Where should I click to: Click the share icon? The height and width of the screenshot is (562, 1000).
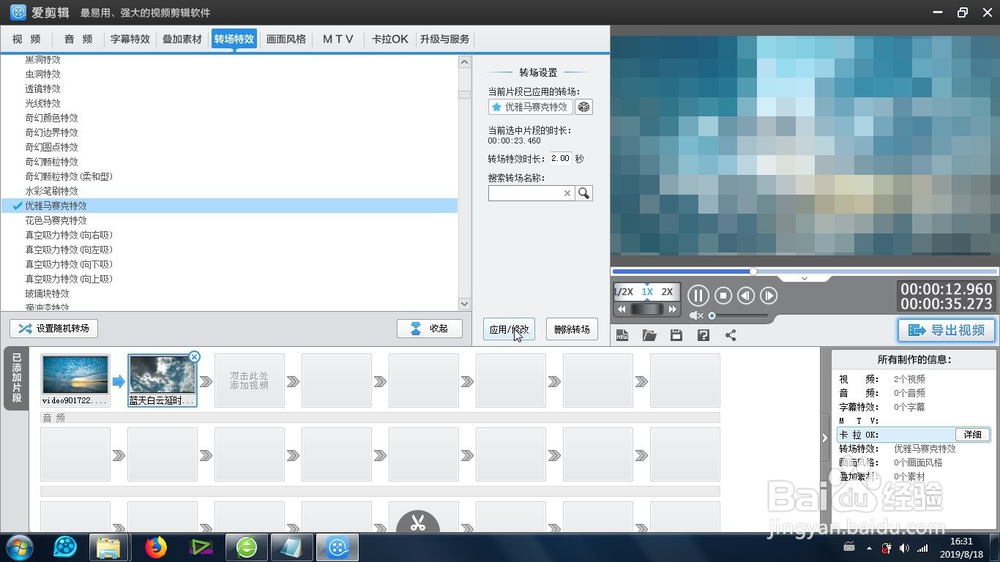point(730,335)
